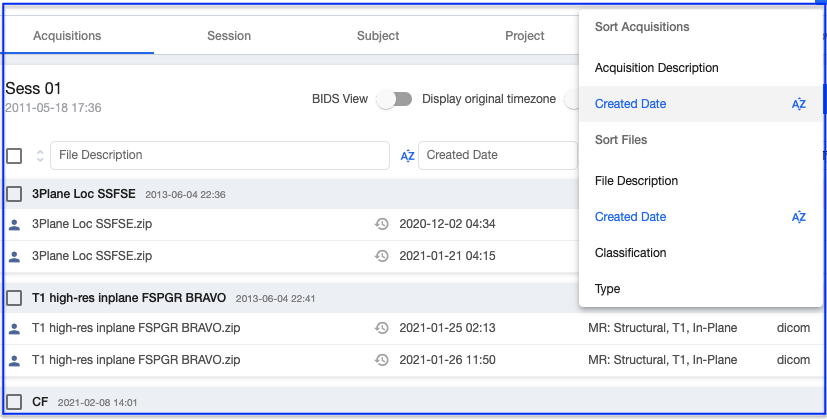
Task: Open the Subject tab
Action: [x=378, y=36]
